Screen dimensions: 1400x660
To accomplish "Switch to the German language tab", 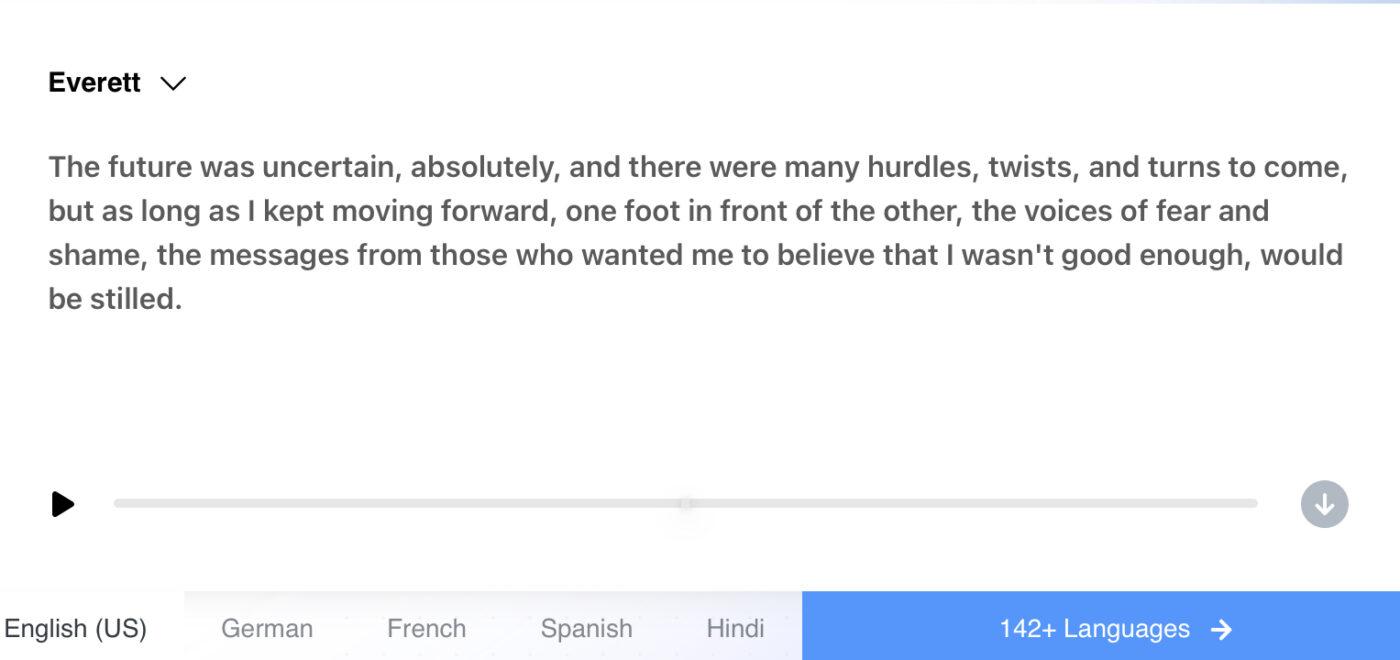I will click(x=266, y=628).
